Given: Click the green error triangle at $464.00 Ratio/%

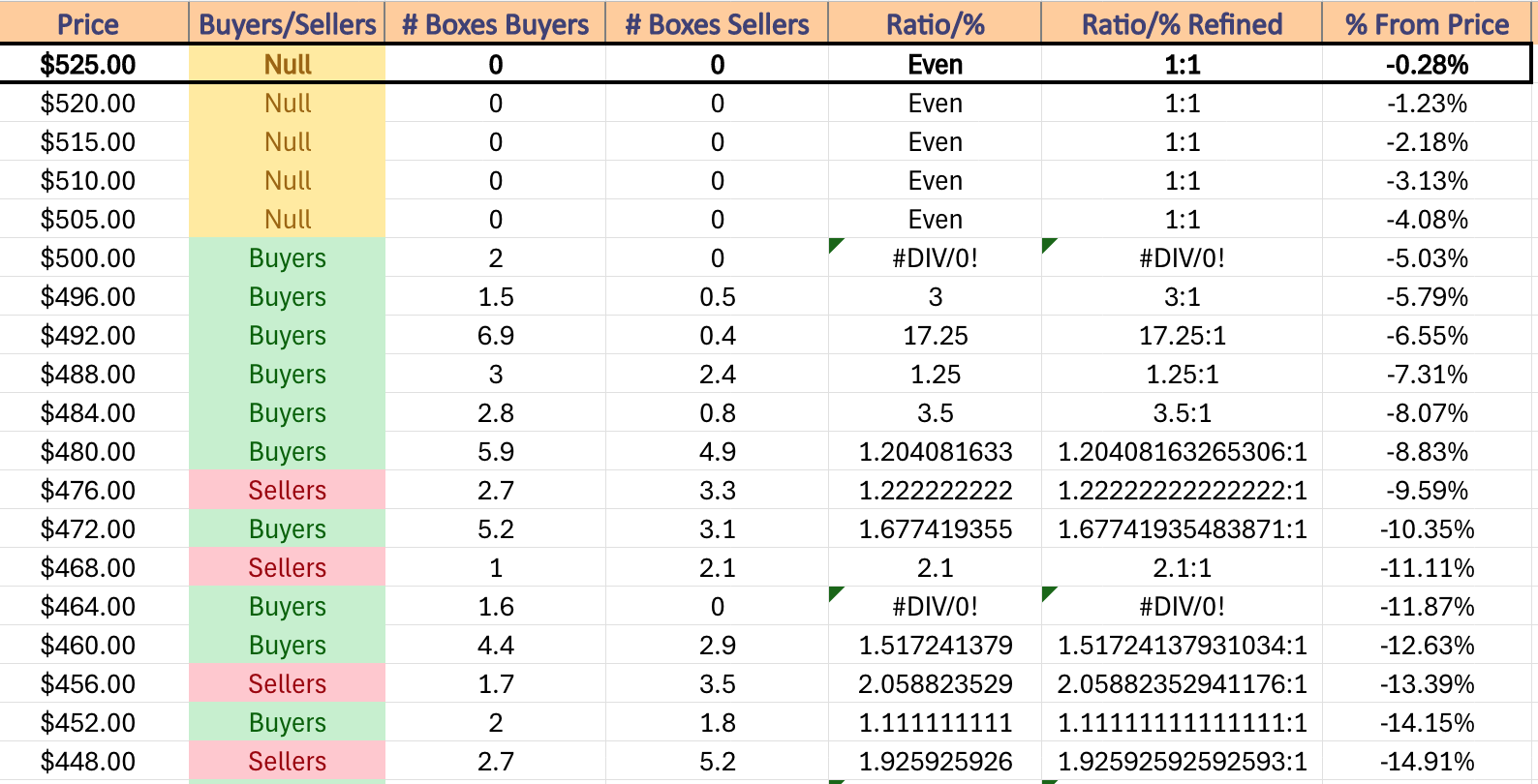Looking at the screenshot, I should point(836,593).
